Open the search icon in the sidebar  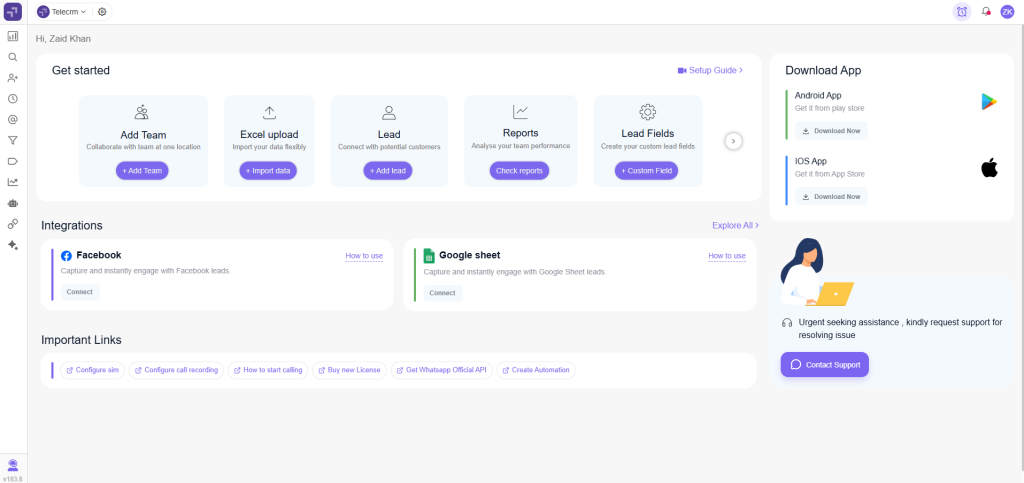click(13, 57)
